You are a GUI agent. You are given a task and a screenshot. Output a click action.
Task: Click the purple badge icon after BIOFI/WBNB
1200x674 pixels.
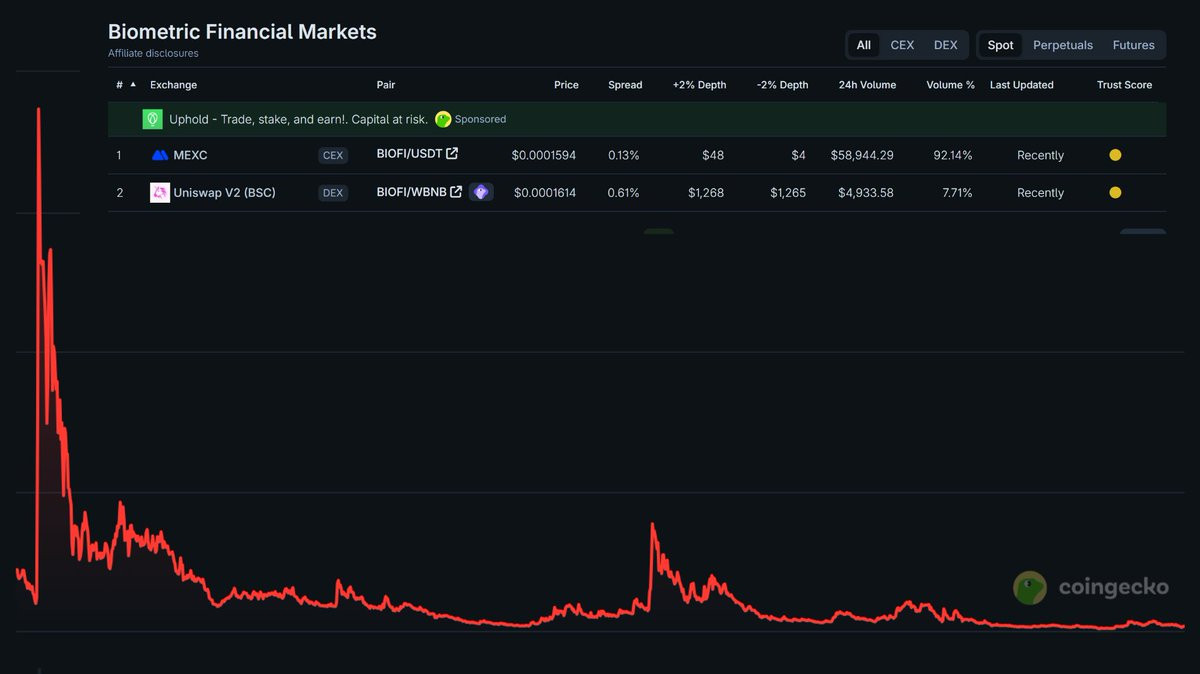point(481,192)
